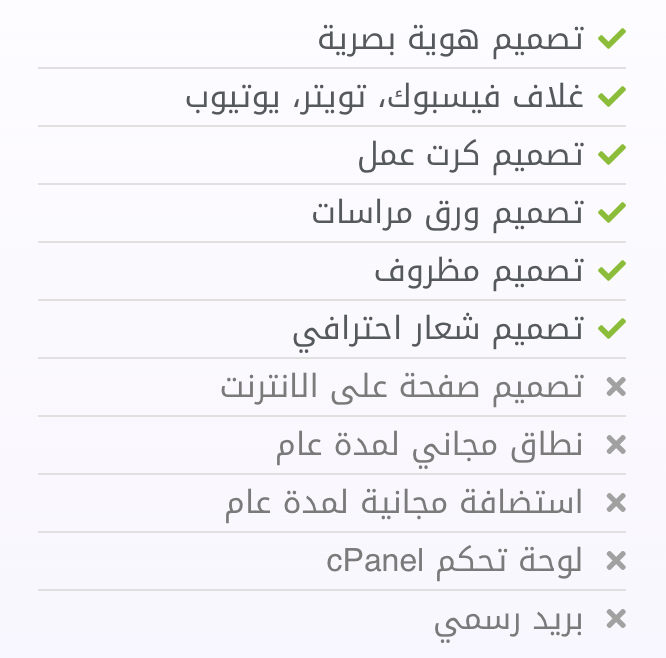Click the لوحة تحكم cPanel text
Viewport: 666px width, 658px height.
tap(455, 561)
